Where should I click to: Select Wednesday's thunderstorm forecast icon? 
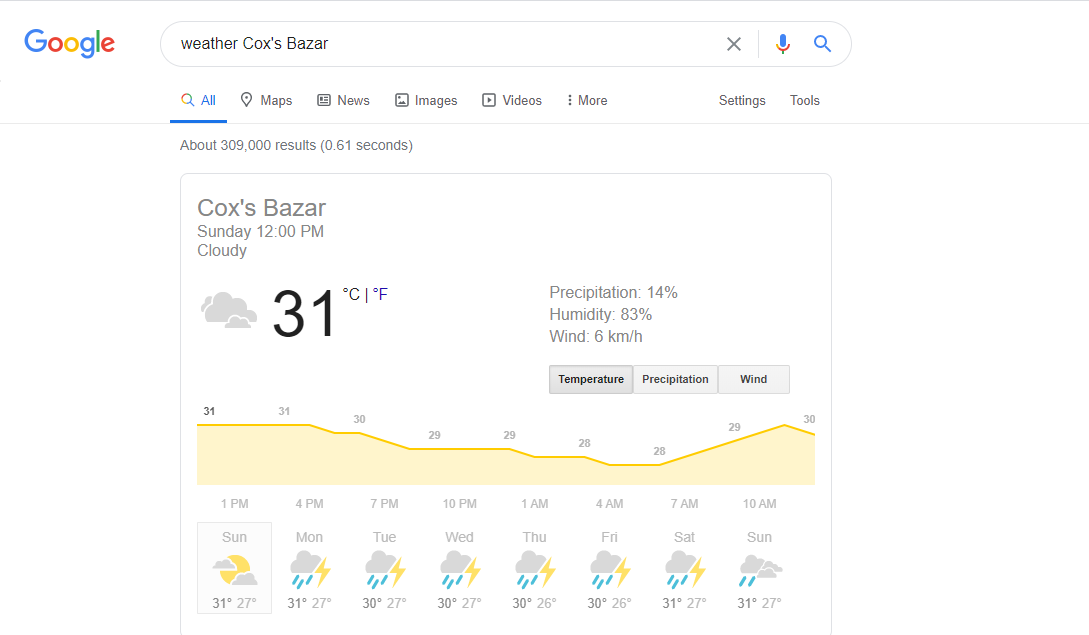(x=459, y=570)
